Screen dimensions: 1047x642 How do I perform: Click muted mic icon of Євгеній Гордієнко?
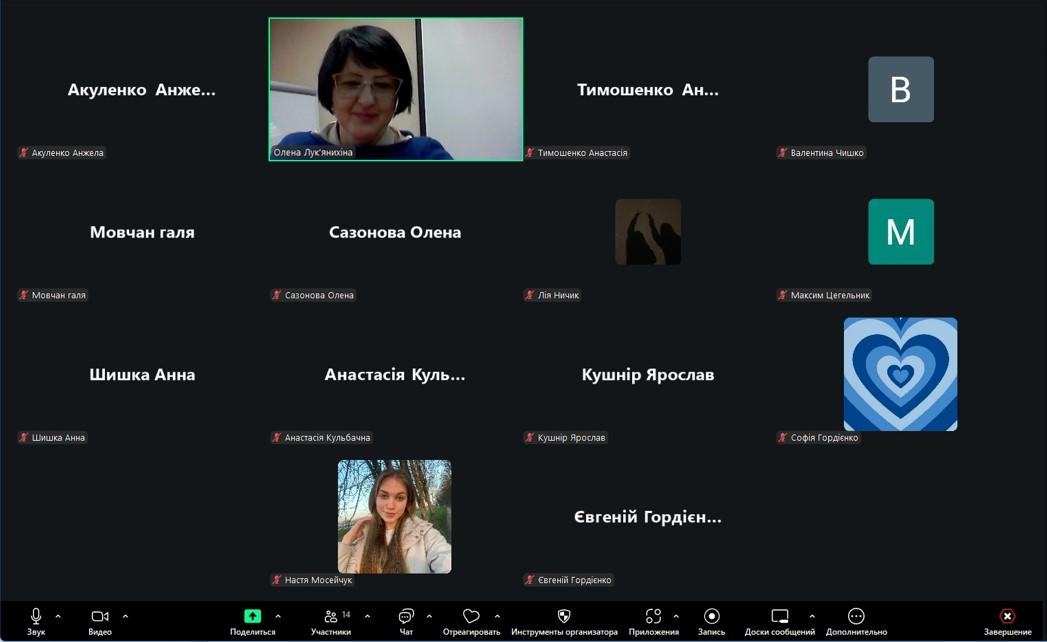(x=530, y=580)
